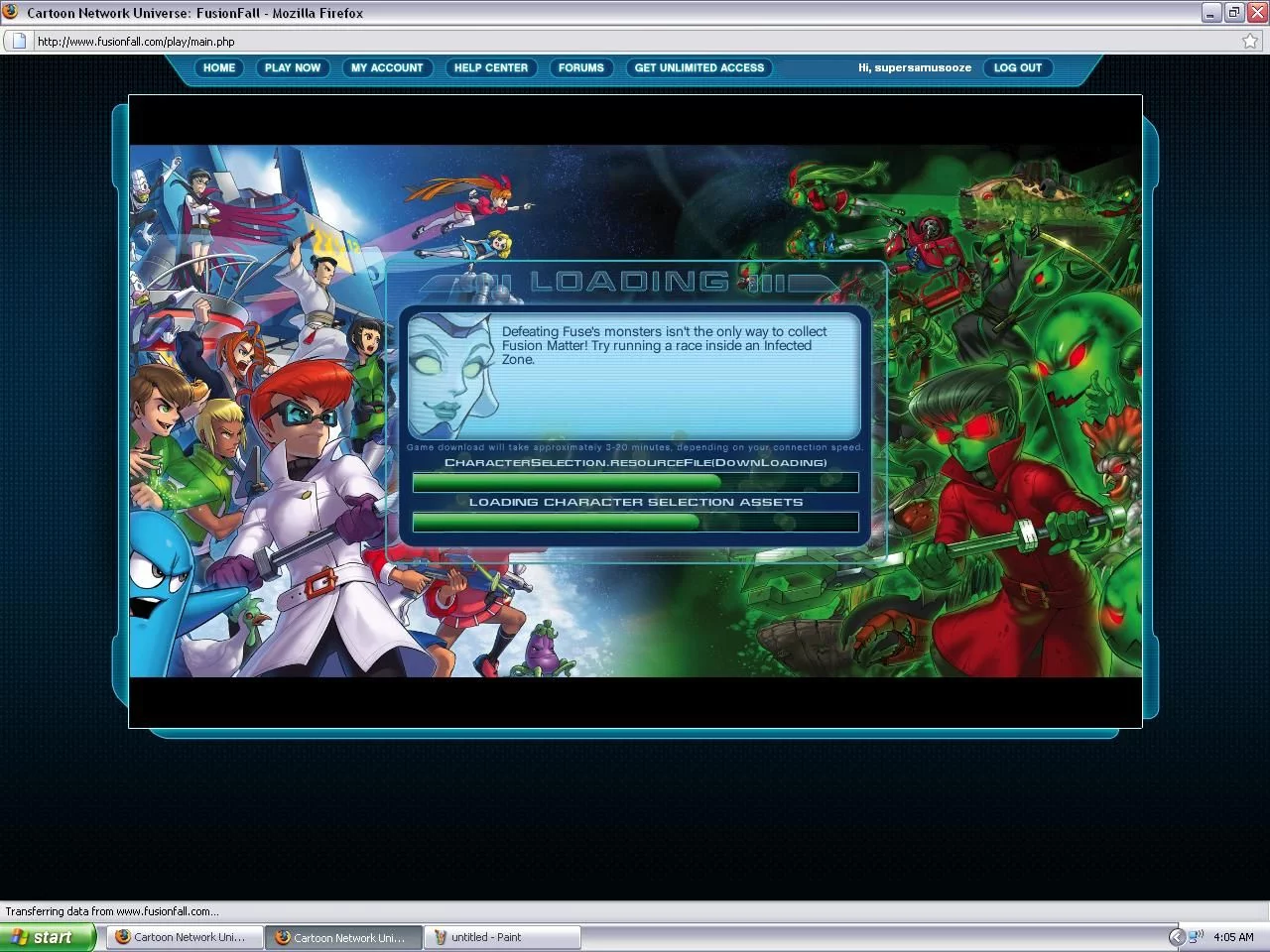Click the page icon beside the URL
This screenshot has width=1270, height=952.
pyautogui.click(x=18, y=42)
